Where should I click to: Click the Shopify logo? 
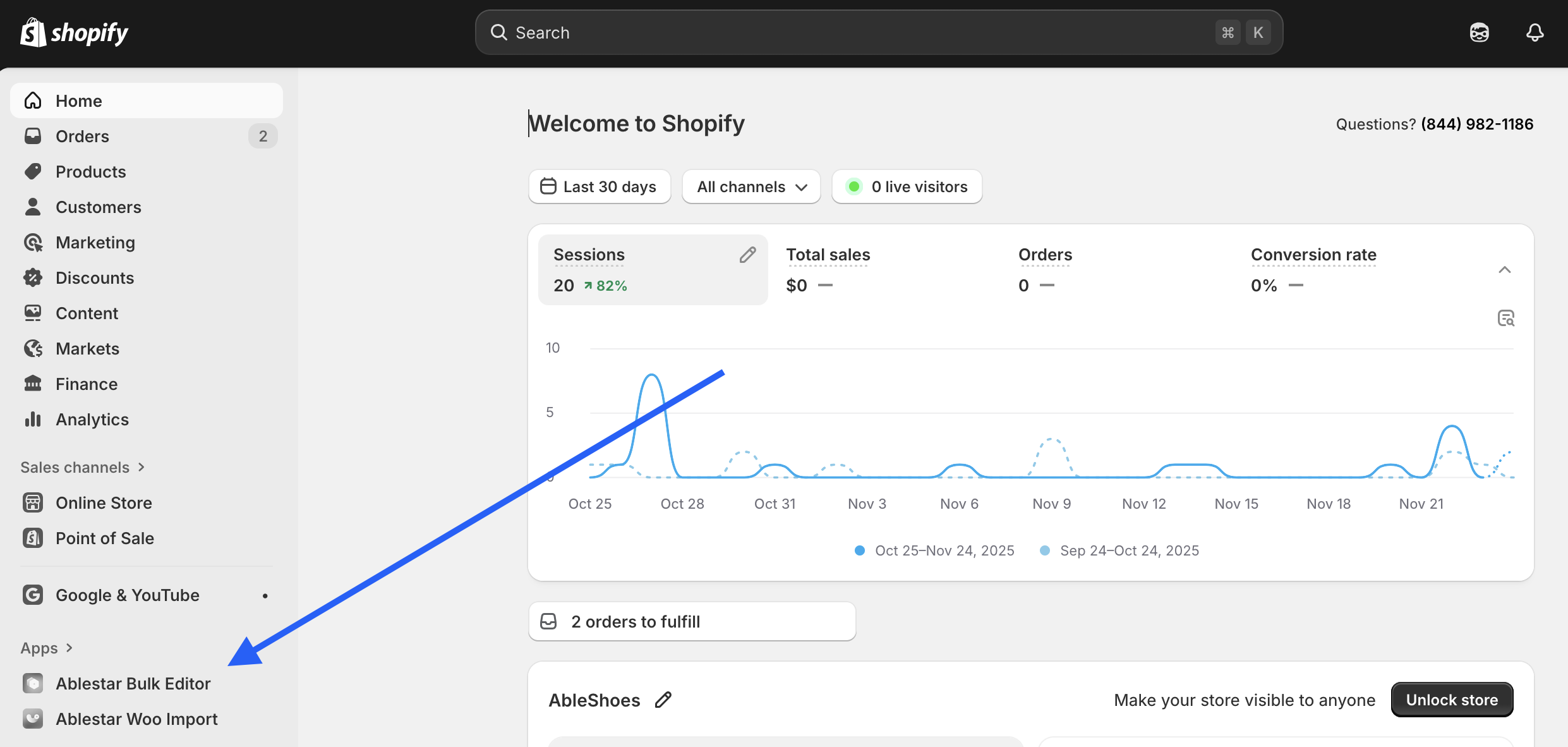click(74, 32)
